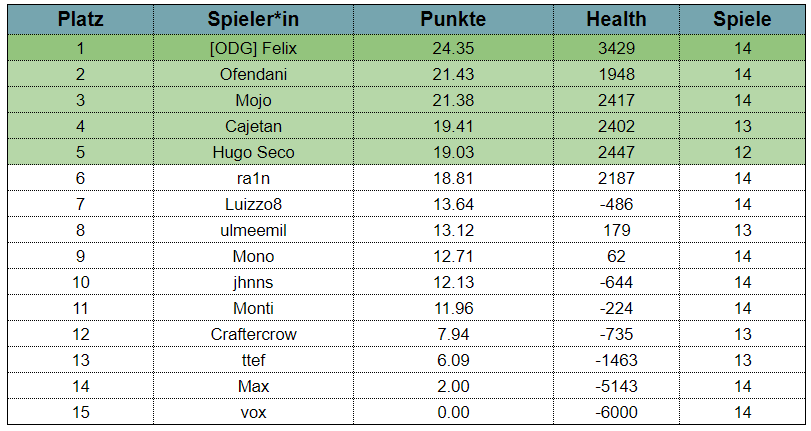Image resolution: width=811 pixels, height=431 pixels.
Task: Click the Punkte column header
Action: coord(453,19)
